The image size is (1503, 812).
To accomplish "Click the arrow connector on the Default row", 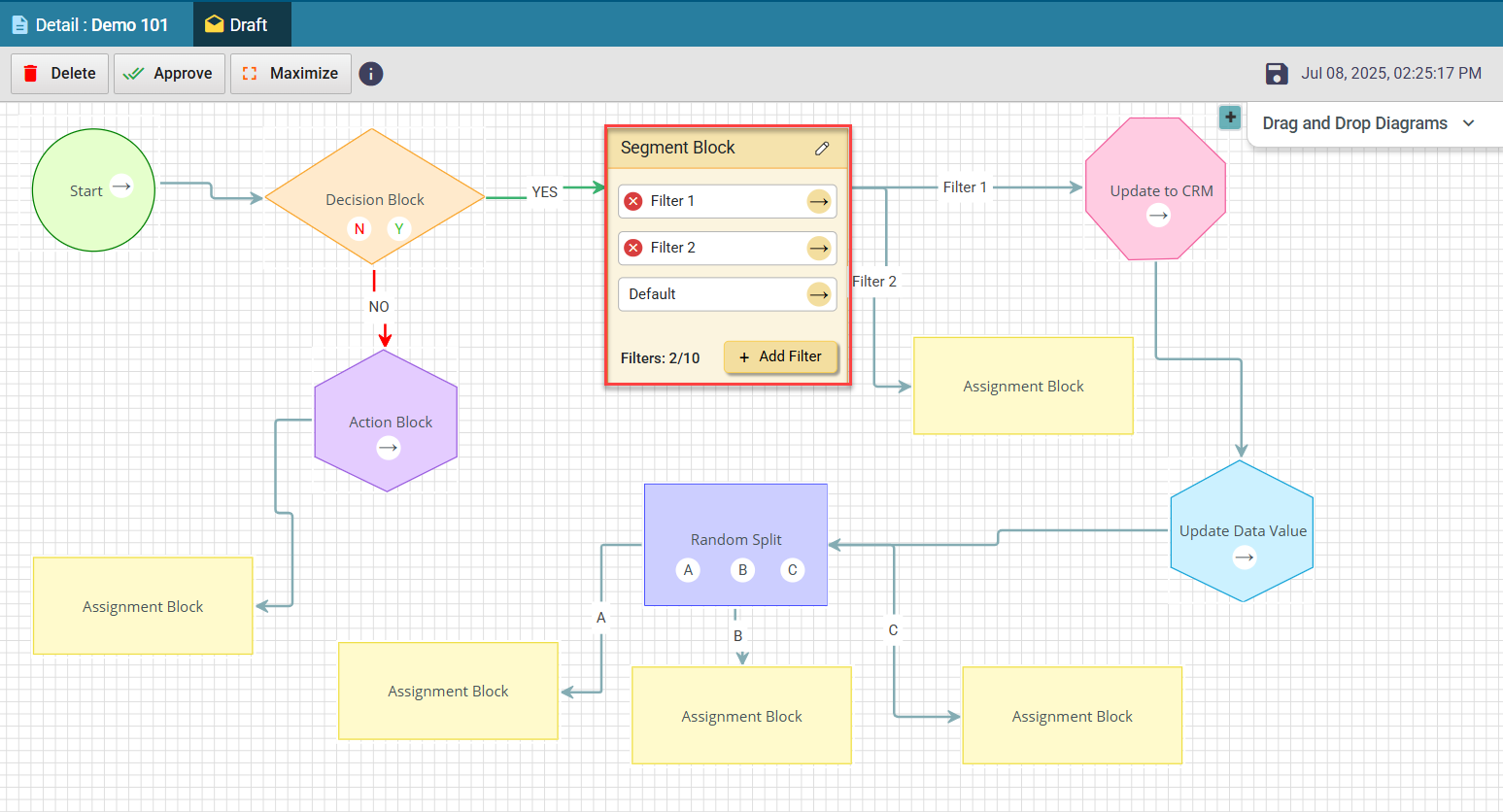I will pyautogui.click(x=819, y=294).
